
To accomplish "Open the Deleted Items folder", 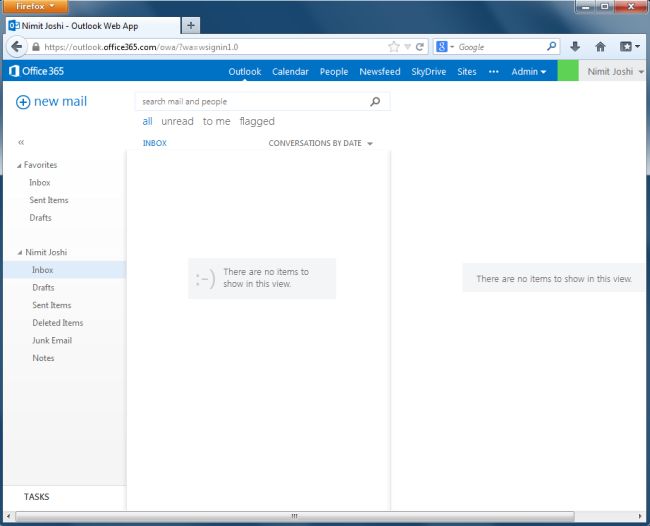I will (58, 323).
